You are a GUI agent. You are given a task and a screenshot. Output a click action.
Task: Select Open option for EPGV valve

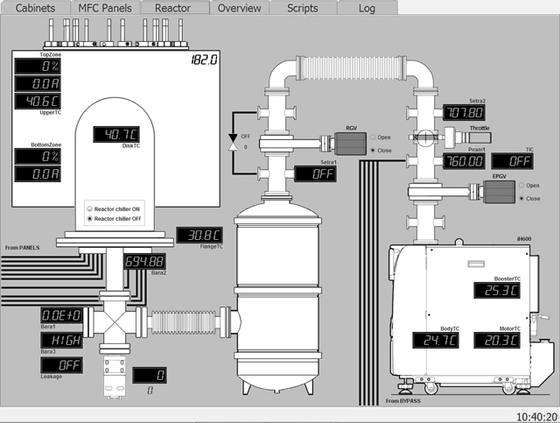click(x=522, y=185)
